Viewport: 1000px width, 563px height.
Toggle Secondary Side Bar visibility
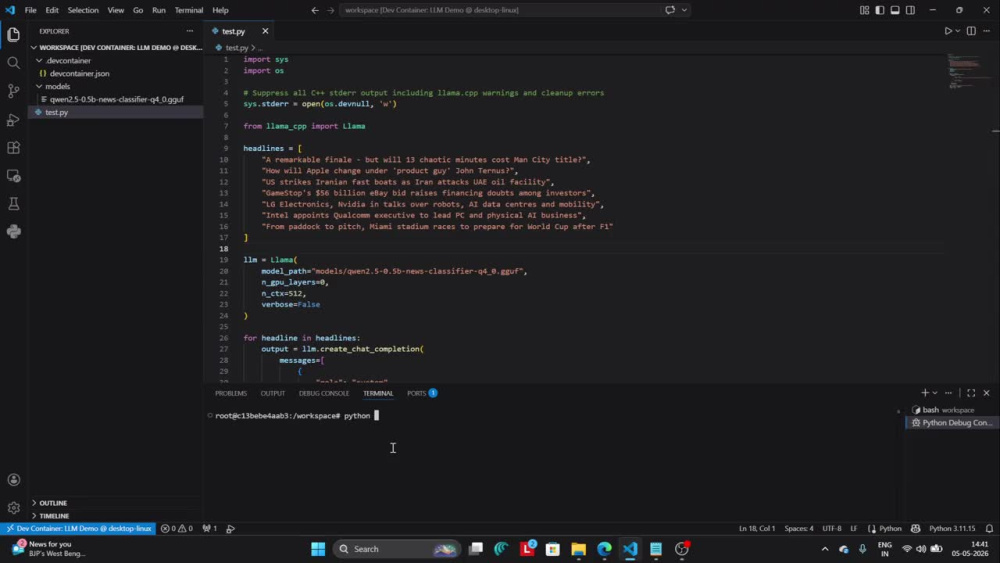pos(910,10)
